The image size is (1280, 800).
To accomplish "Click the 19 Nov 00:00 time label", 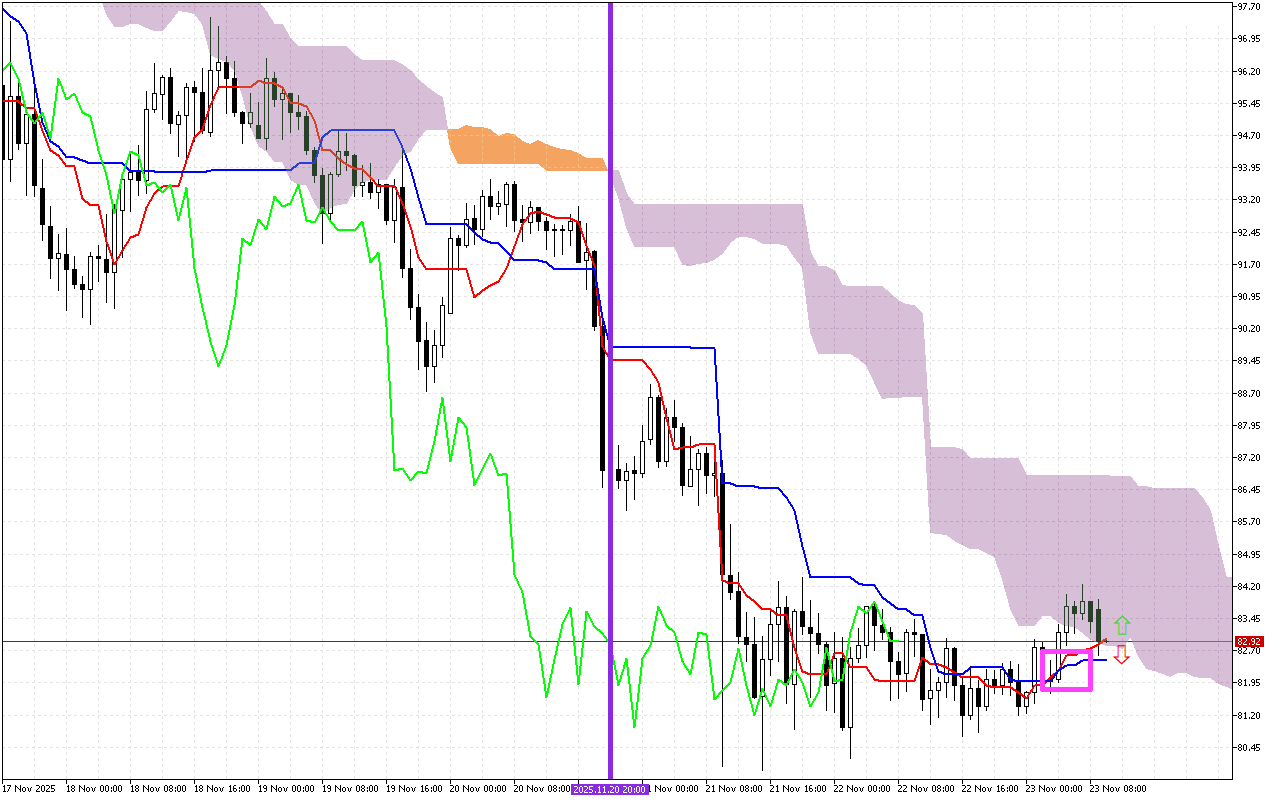I will tap(288, 789).
